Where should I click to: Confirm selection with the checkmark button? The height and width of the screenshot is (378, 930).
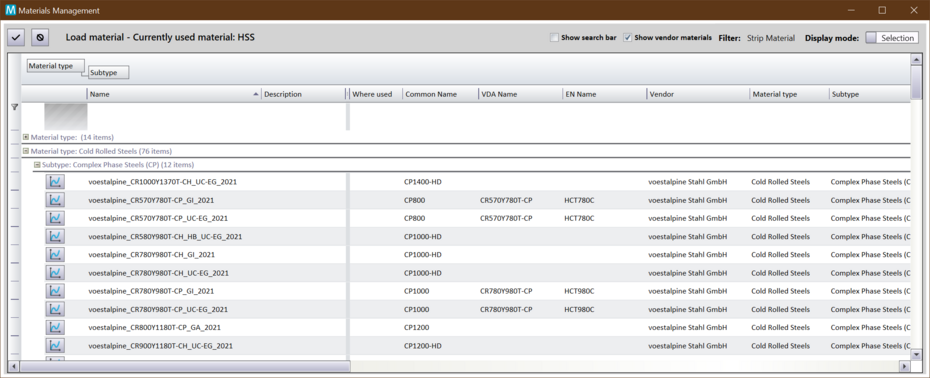16,37
